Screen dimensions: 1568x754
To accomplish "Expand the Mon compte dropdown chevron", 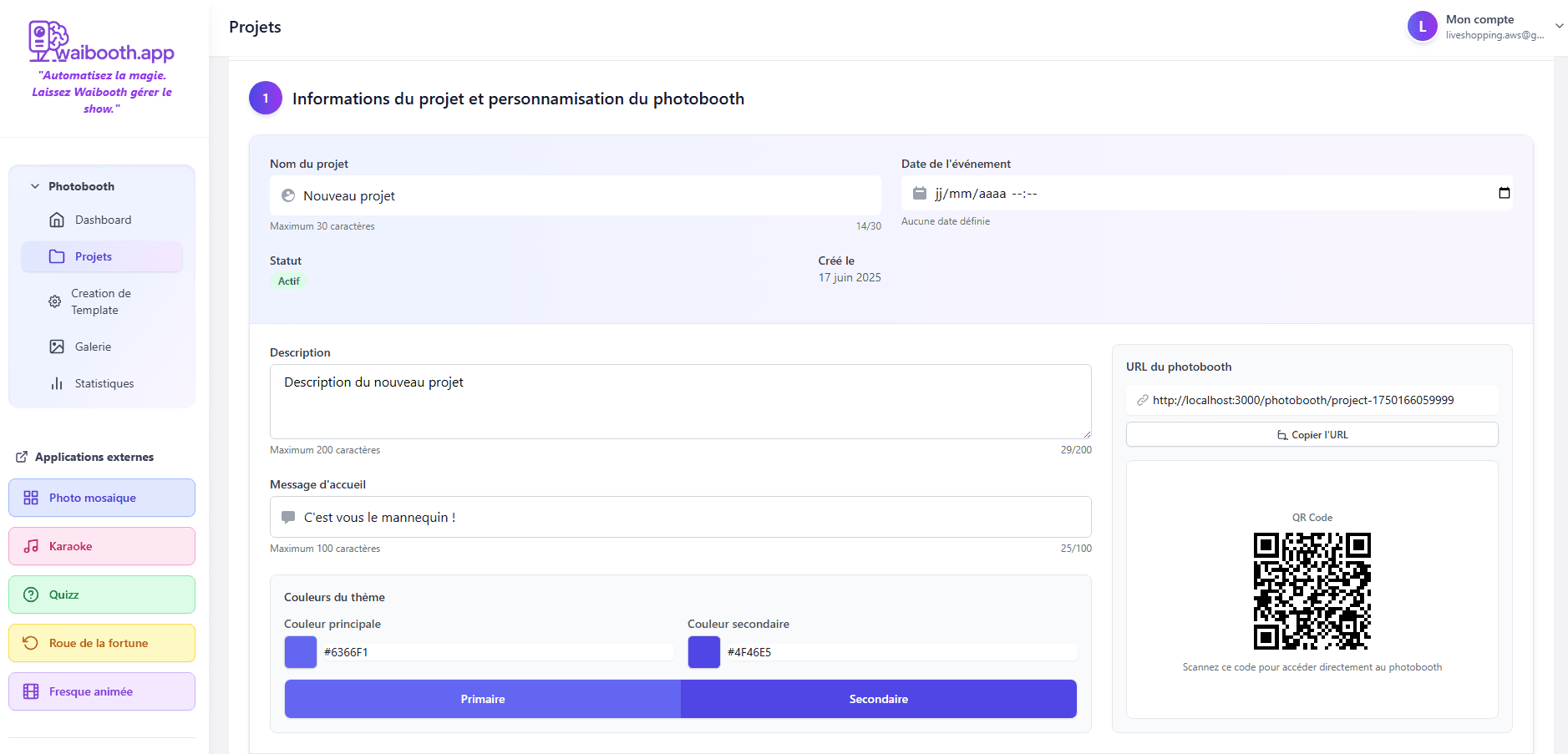I will [x=1559, y=26].
